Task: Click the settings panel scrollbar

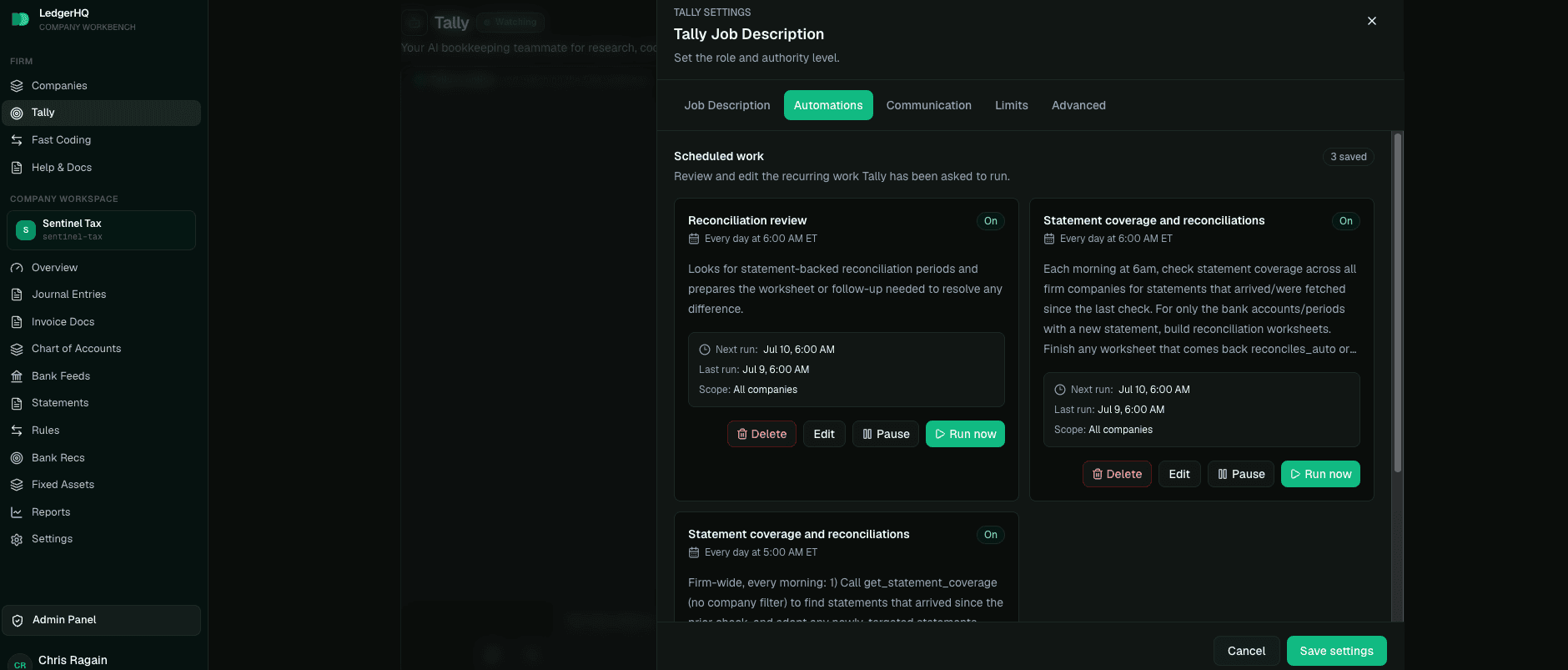Action: click(x=1398, y=302)
